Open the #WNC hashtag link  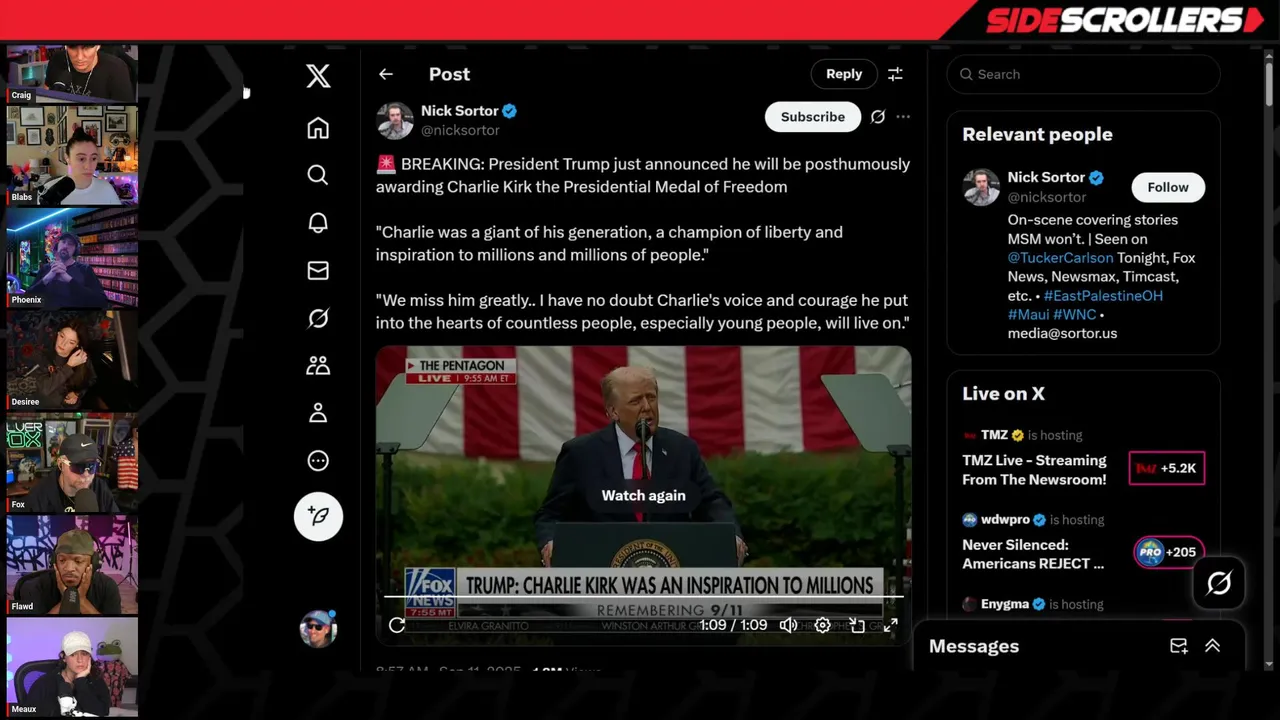click(1075, 315)
